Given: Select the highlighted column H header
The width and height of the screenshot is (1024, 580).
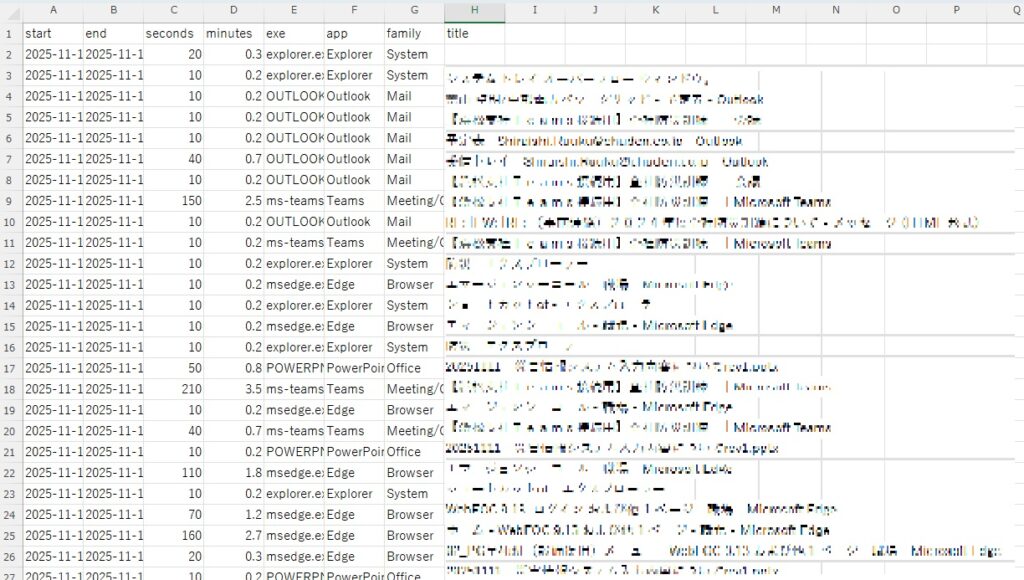Looking at the screenshot, I should click(474, 9).
